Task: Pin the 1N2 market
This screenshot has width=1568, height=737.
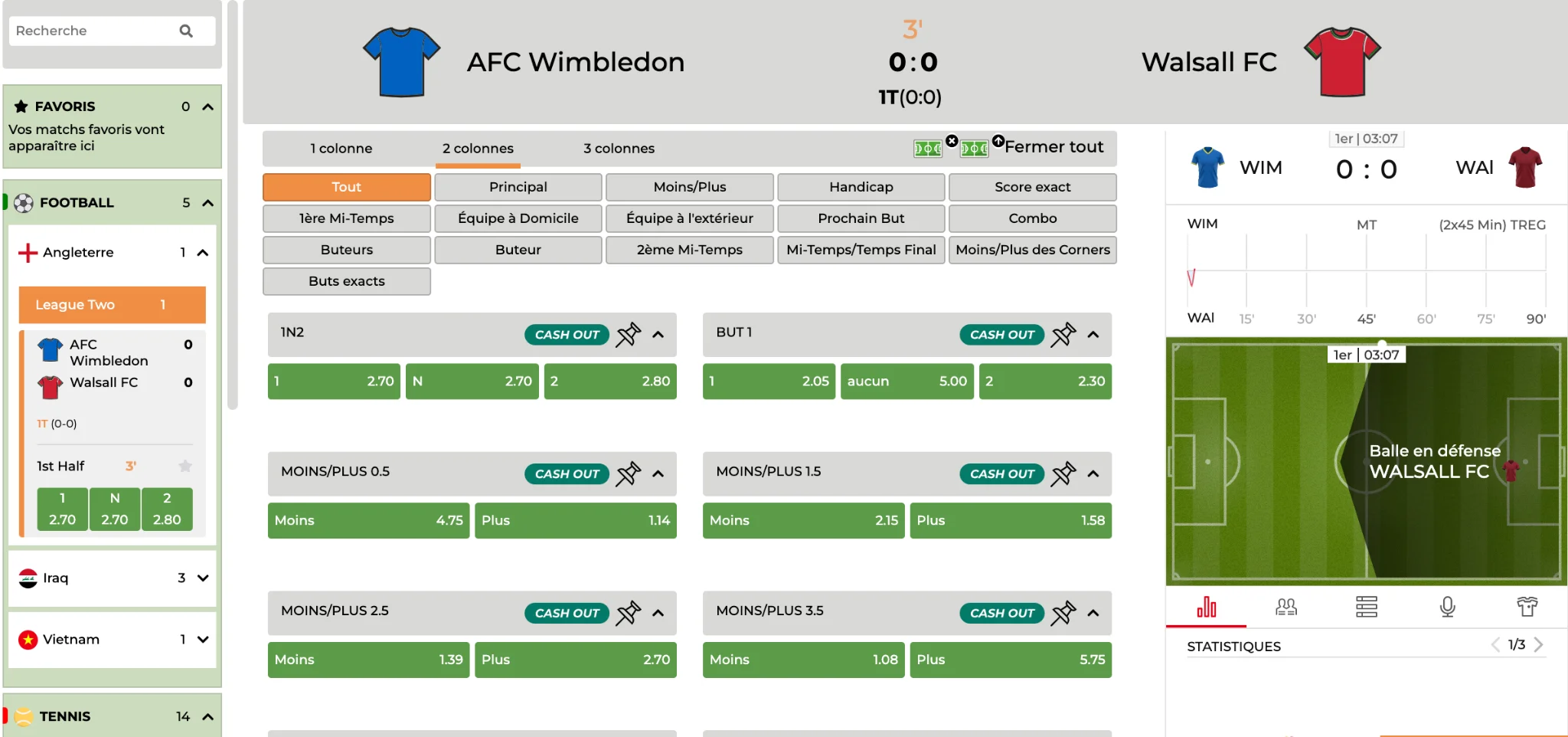Action: coord(629,335)
